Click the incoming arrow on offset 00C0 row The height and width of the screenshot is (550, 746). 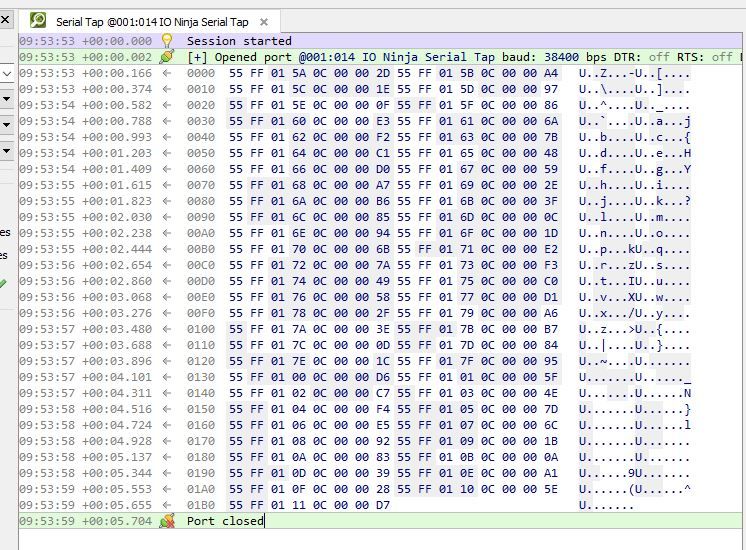pos(167,265)
